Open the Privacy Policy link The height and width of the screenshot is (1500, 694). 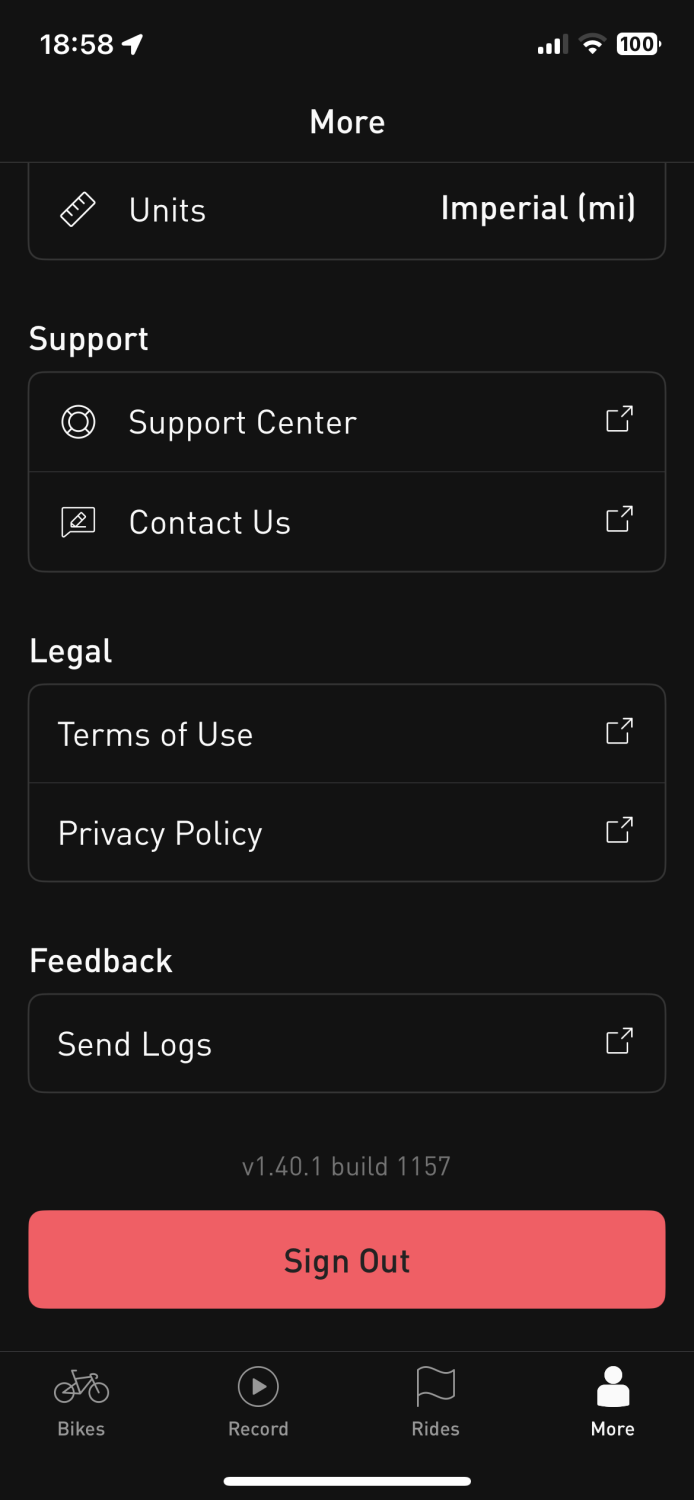[160, 834]
